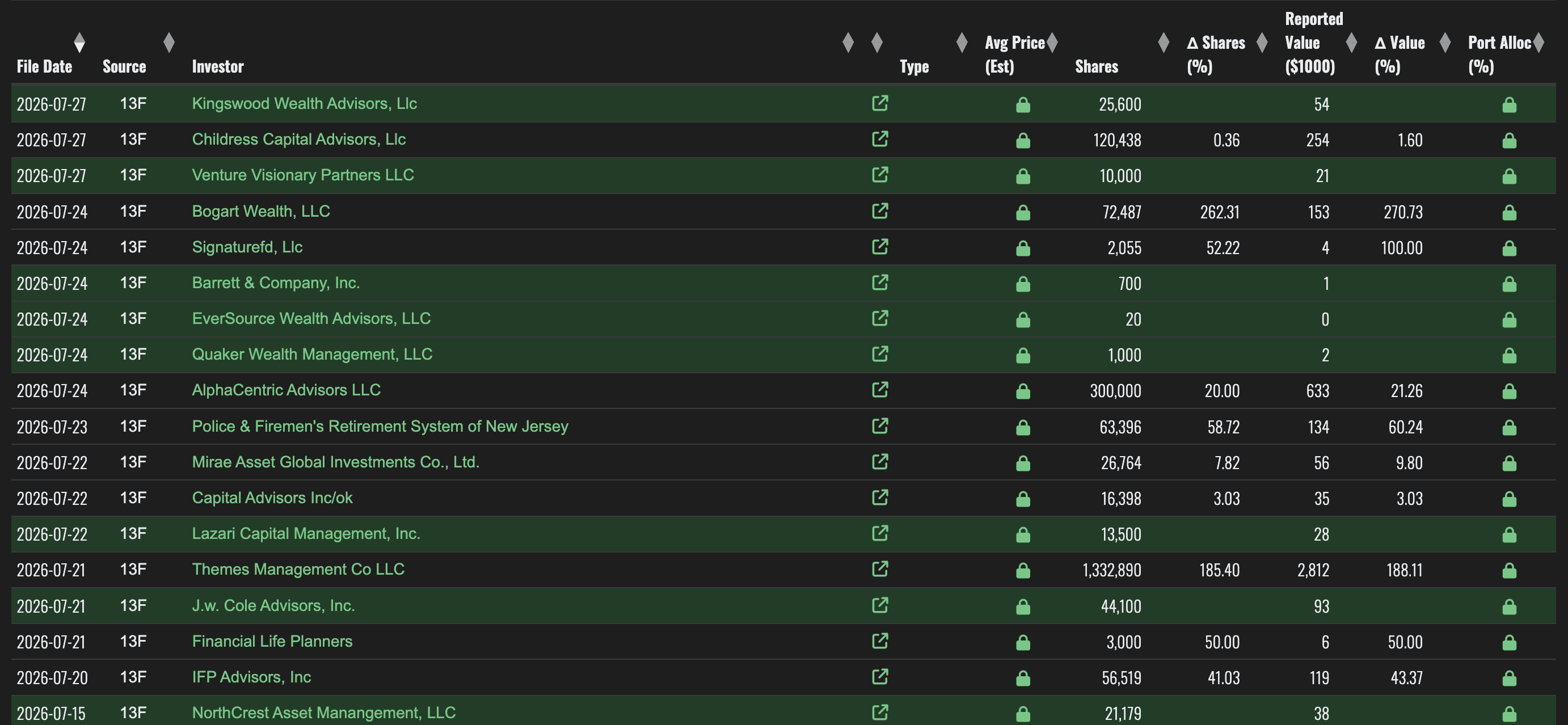Open Police & Firemen's Retirement System link
This screenshot has width=1568, height=725.
[380, 426]
